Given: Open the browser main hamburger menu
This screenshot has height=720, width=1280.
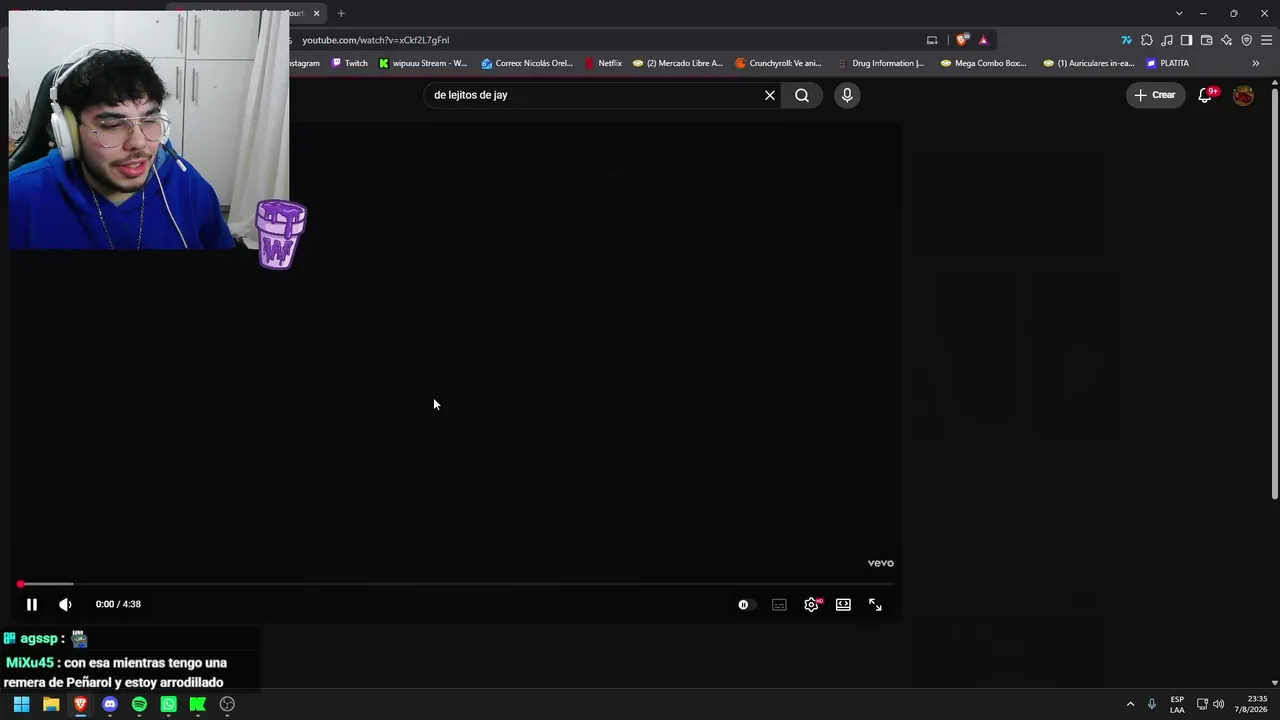Looking at the screenshot, I should [1266, 40].
